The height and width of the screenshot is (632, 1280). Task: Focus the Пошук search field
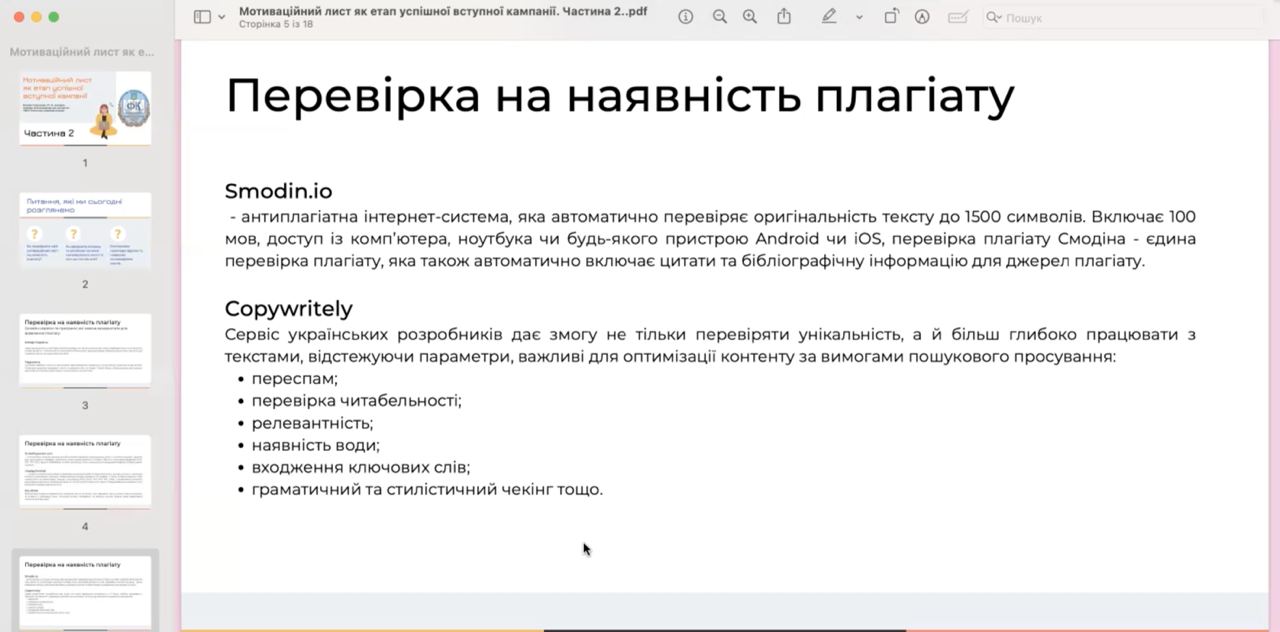[1124, 18]
